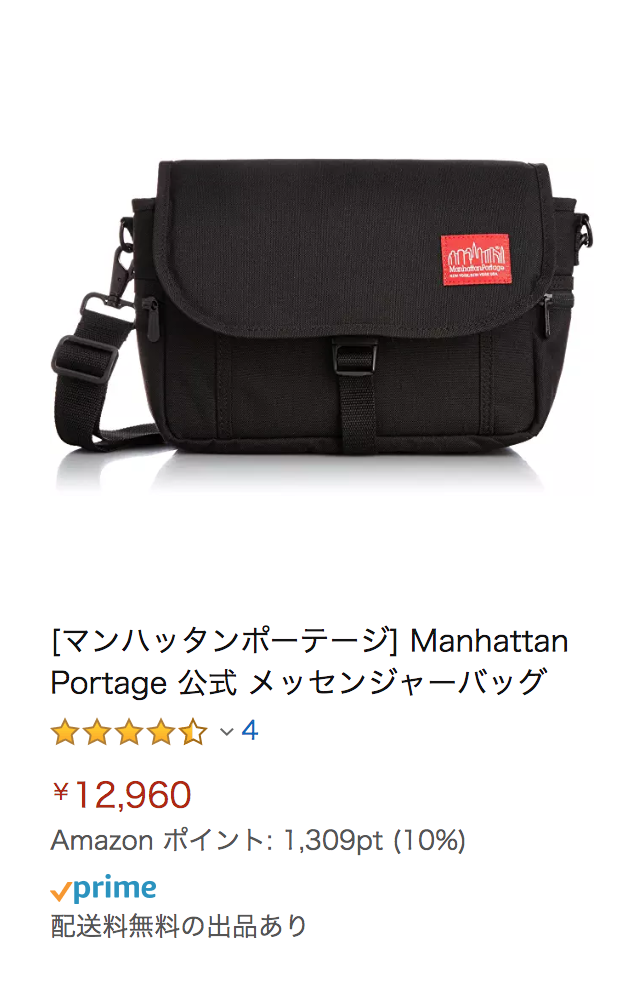Click the first gold rating star
The width and height of the screenshot is (618, 1004).
click(65, 732)
